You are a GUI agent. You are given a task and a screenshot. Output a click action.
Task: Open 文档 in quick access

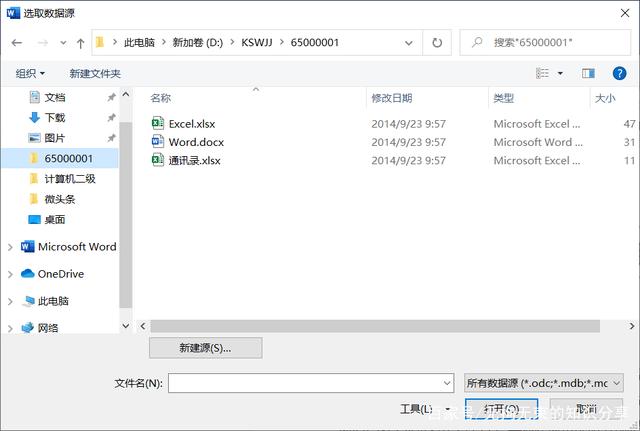pos(55,97)
